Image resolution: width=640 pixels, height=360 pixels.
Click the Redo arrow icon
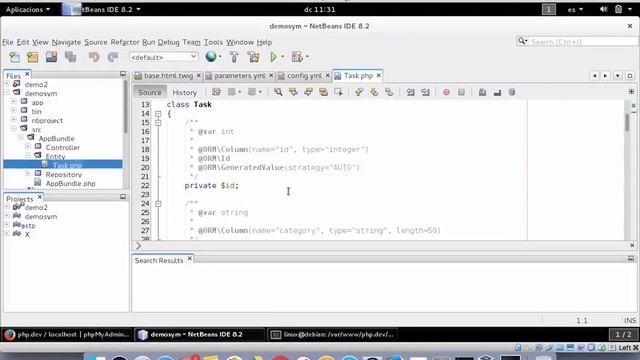[x=113, y=57]
